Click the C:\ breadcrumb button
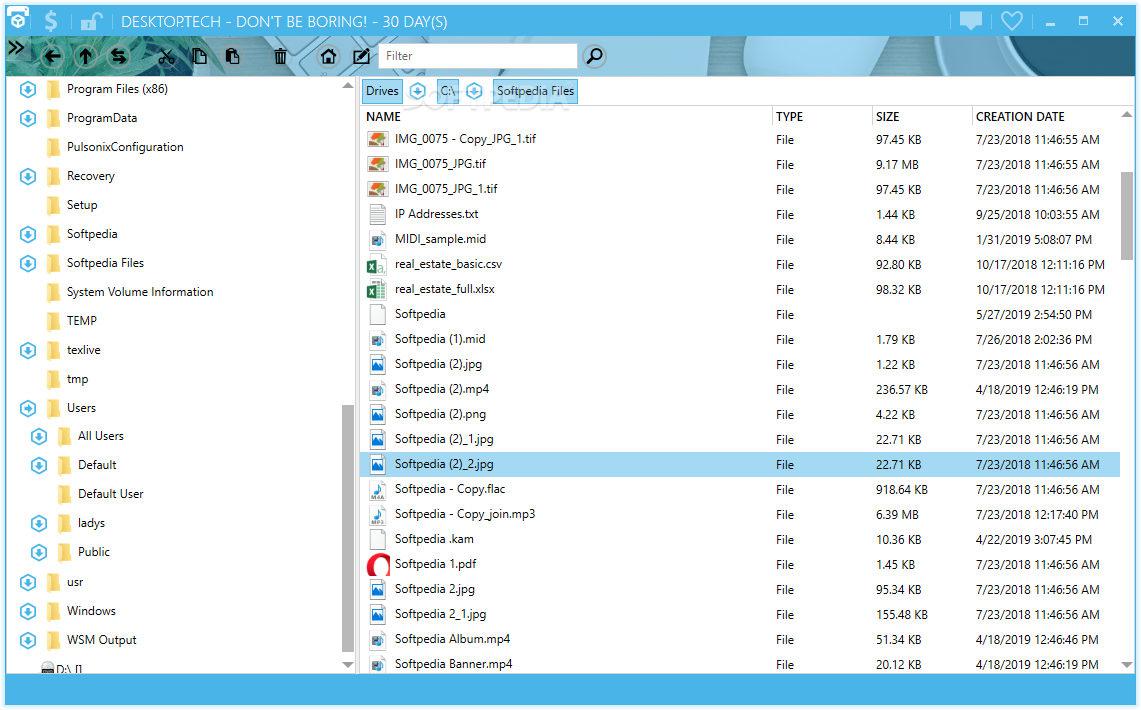The width and height of the screenshot is (1141, 710). (448, 91)
